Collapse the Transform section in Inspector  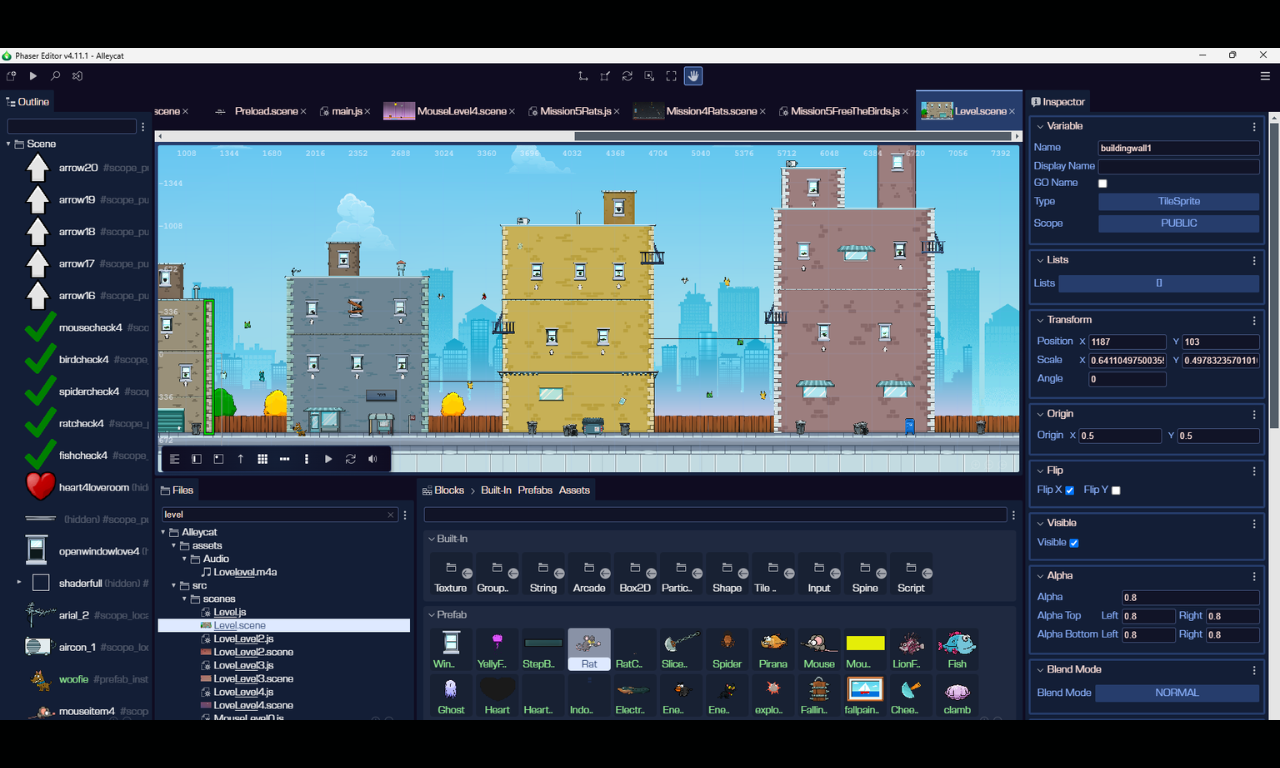pos(1040,320)
